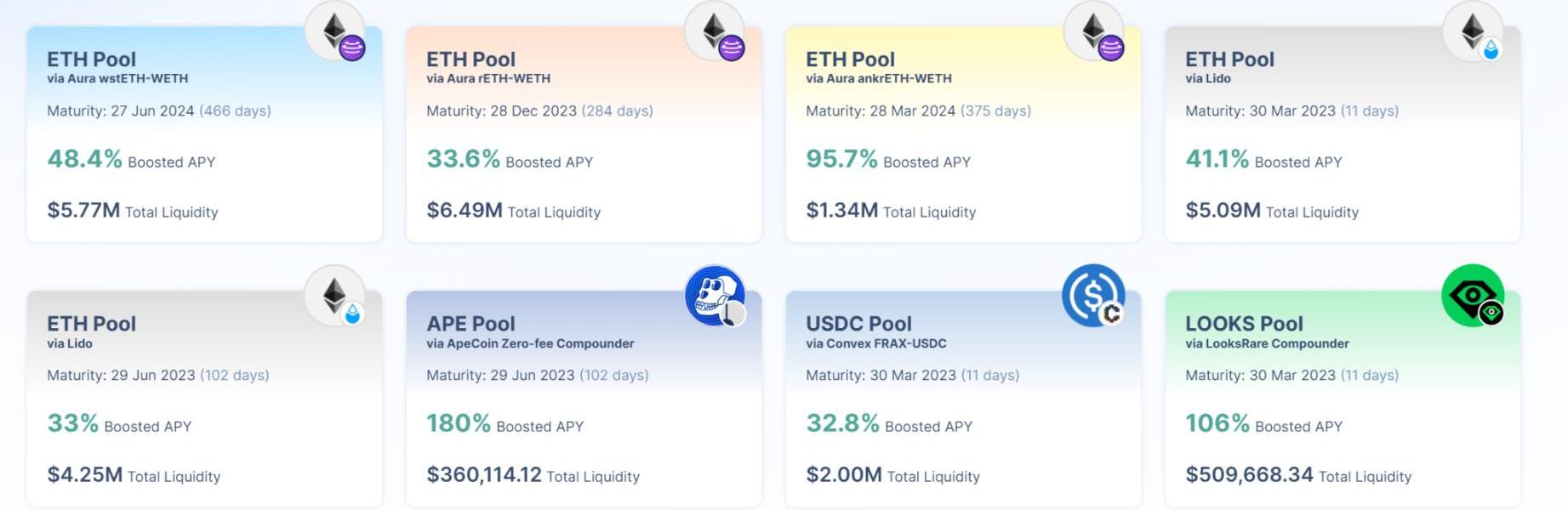Click the via Convex FRAX-USDC subtitle
The width and height of the screenshot is (1568, 510).
[875, 343]
